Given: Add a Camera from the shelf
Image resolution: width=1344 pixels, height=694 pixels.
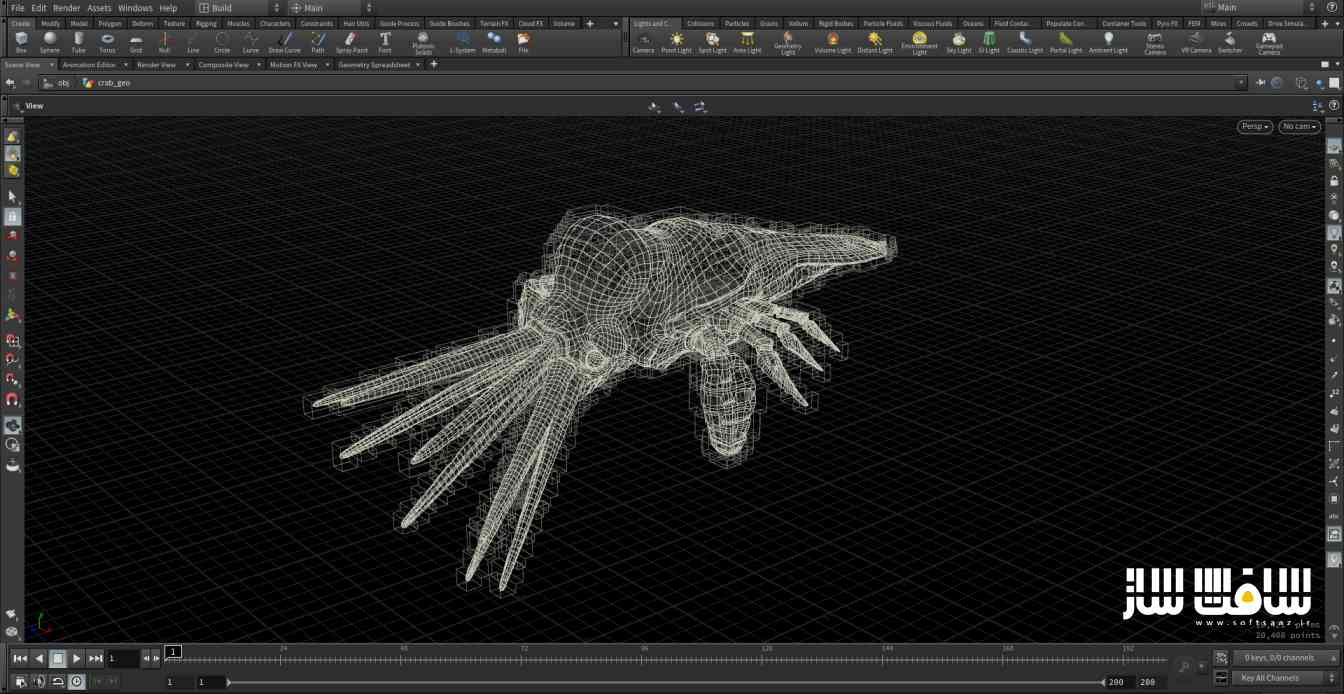Looking at the screenshot, I should tap(643, 41).
